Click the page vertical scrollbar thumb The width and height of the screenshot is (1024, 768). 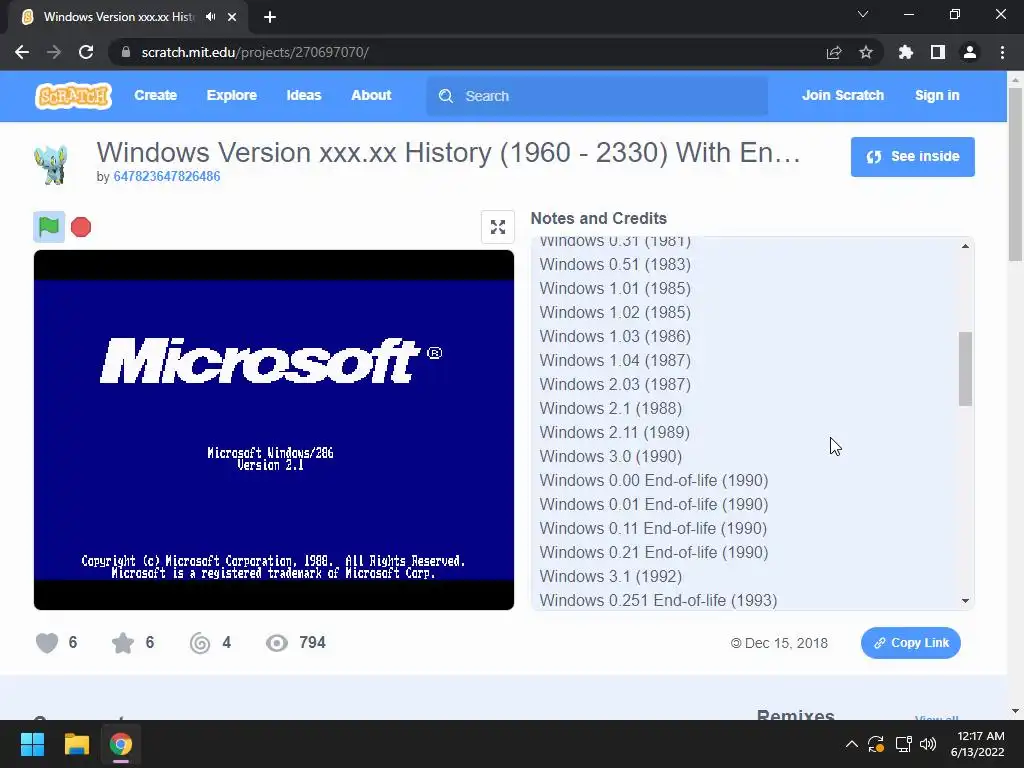(1015, 174)
